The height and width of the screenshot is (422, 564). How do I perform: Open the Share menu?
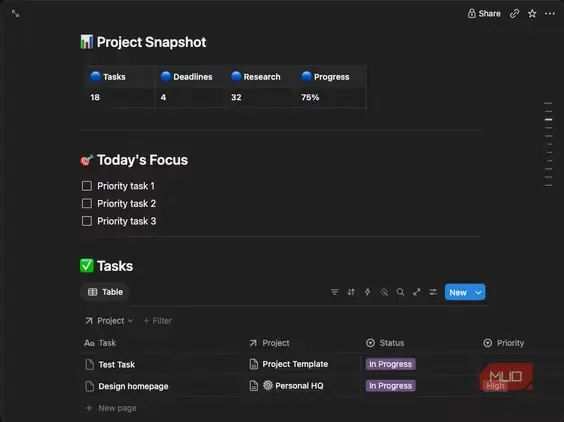coord(484,14)
